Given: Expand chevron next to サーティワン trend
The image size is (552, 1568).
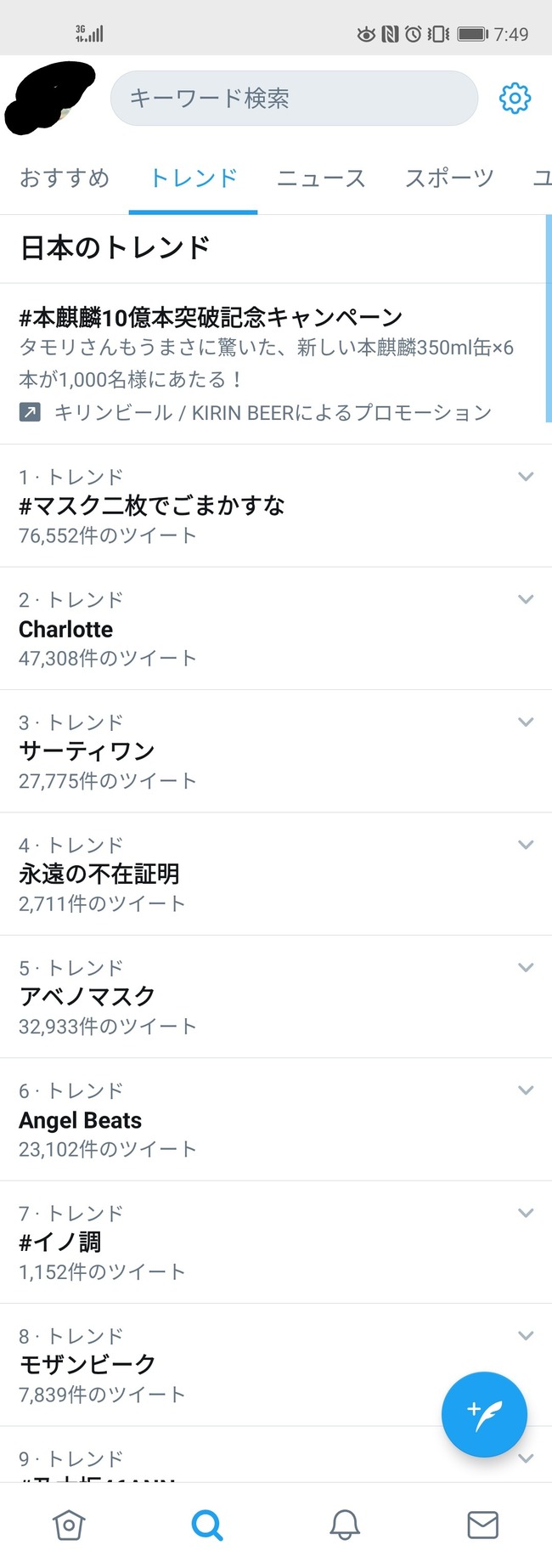Looking at the screenshot, I should (x=526, y=722).
